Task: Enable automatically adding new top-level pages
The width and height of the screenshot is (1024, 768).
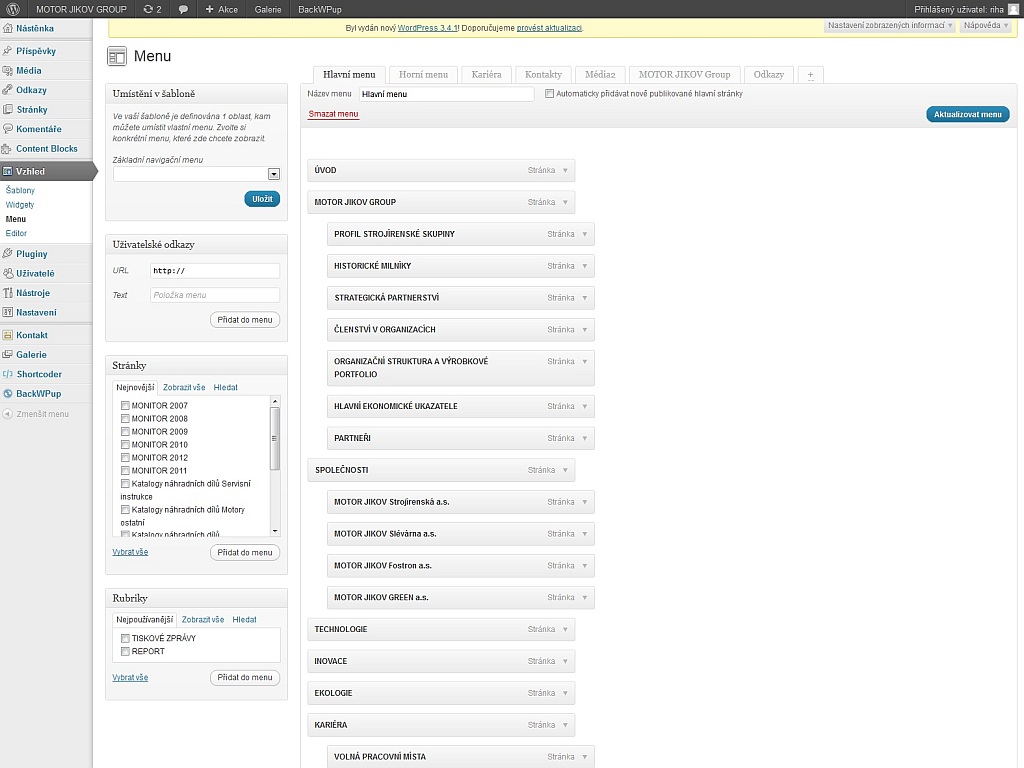Action: point(550,94)
